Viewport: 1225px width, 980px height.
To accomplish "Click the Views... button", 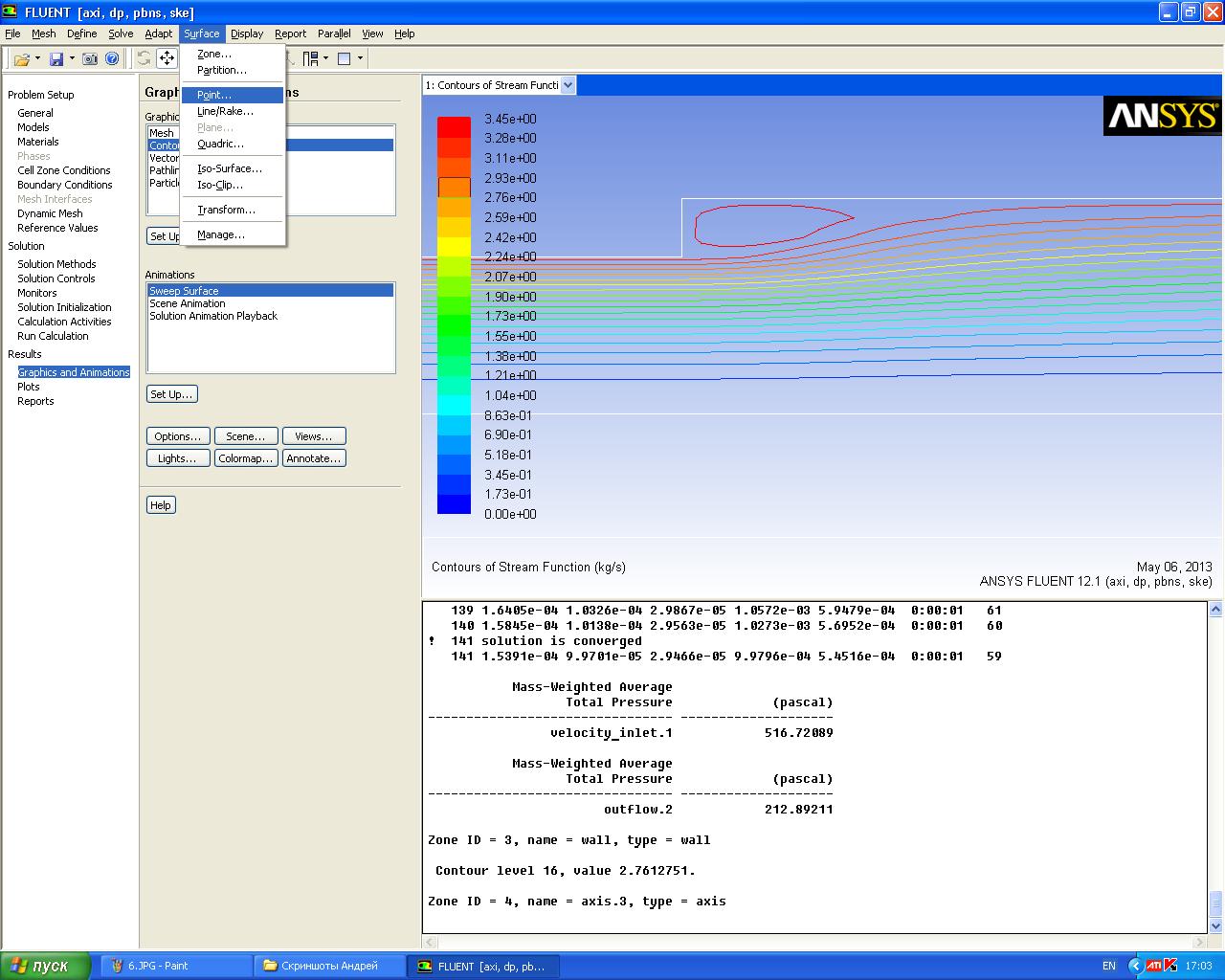I will [x=314, y=436].
